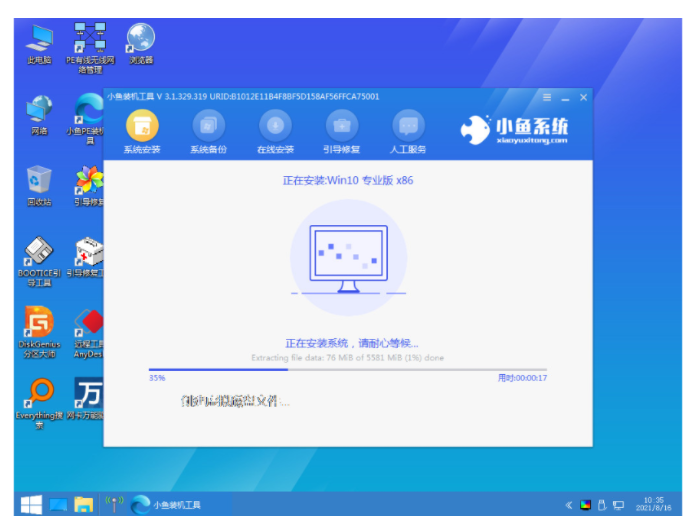Click the 小鱼系统 fish logo
Image resolution: width=693 pixels, height=521 pixels.
click(475, 128)
